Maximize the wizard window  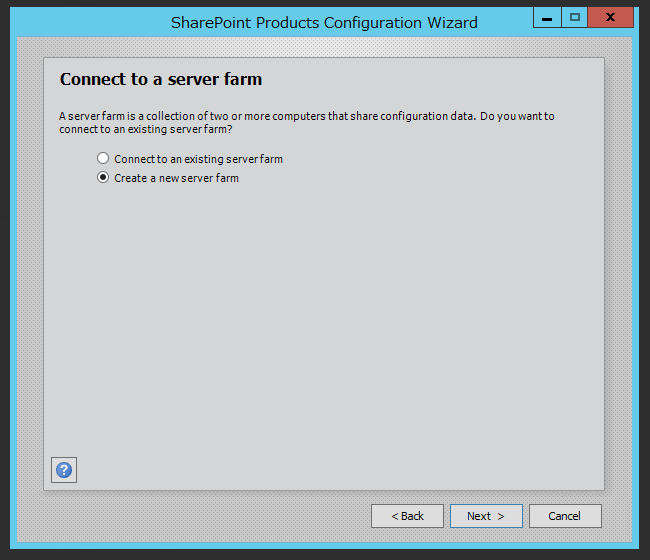tap(575, 17)
